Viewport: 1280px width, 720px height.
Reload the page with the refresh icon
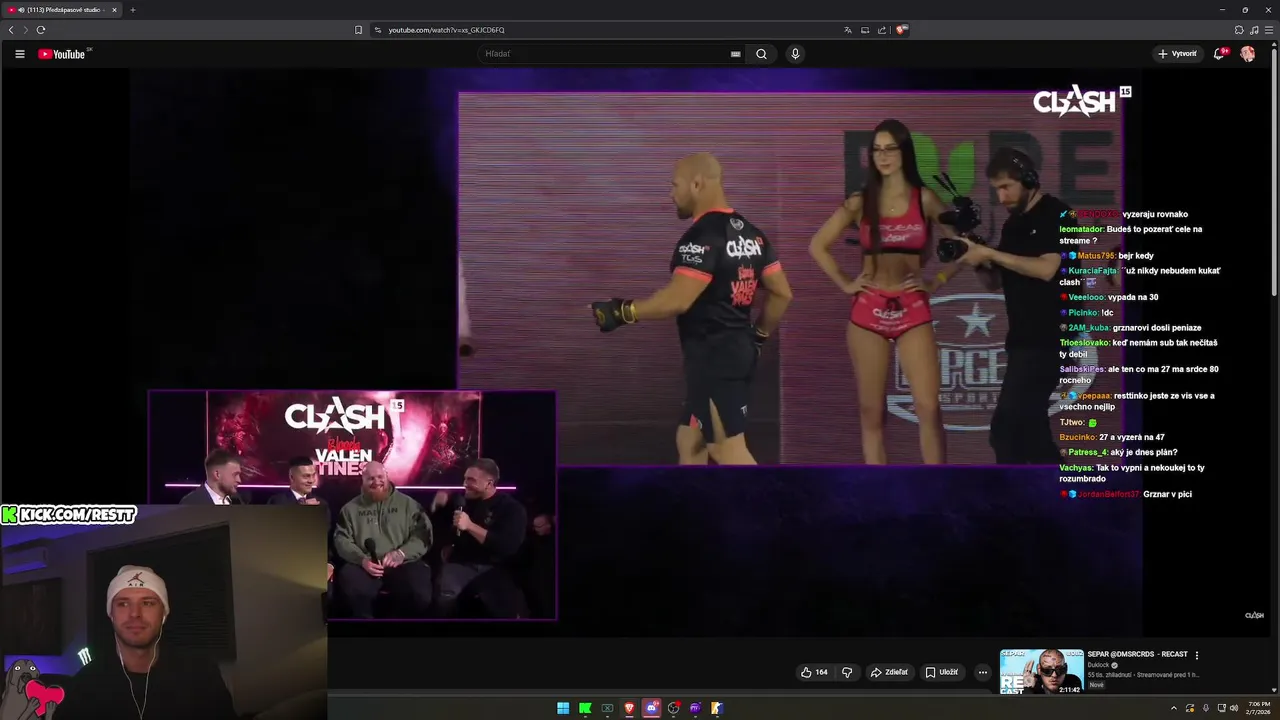pos(41,30)
